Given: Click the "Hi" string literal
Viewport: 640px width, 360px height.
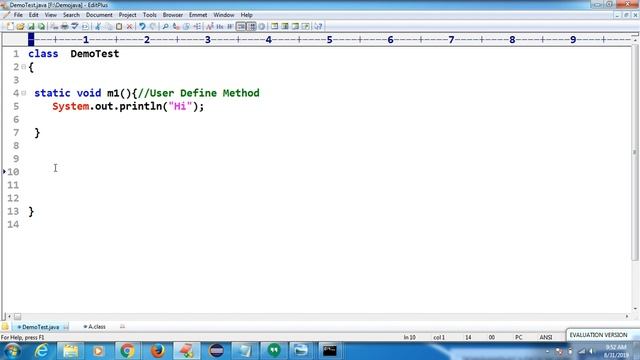Looking at the screenshot, I should (x=180, y=107).
